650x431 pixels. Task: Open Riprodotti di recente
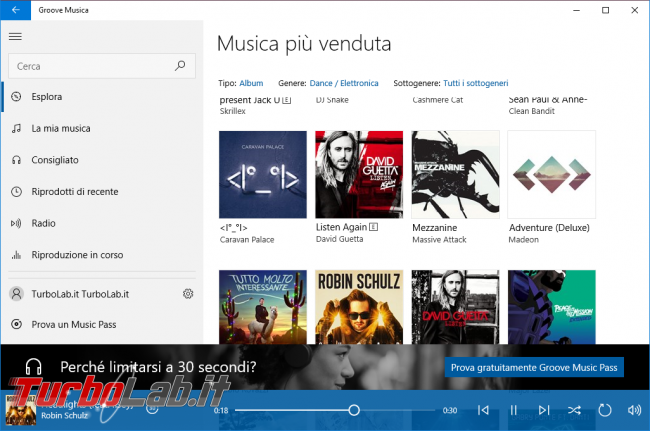point(102,191)
